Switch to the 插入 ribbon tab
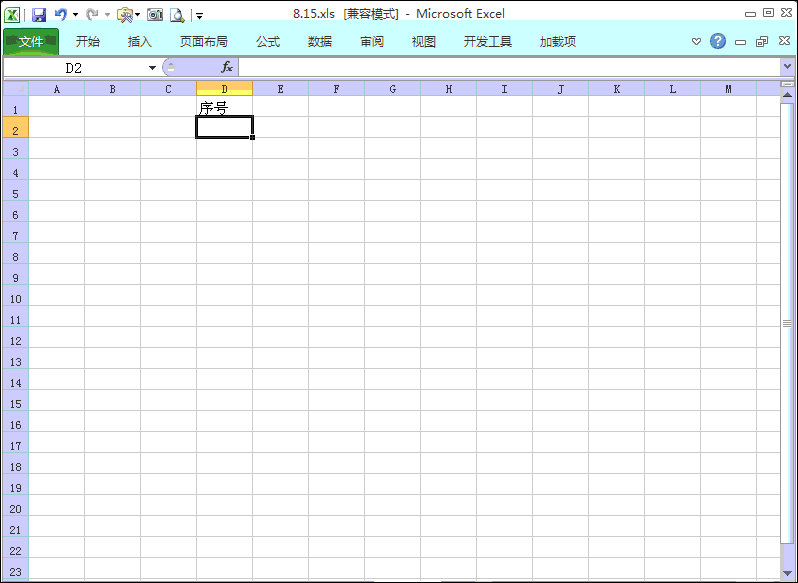798x583 pixels. (139, 41)
